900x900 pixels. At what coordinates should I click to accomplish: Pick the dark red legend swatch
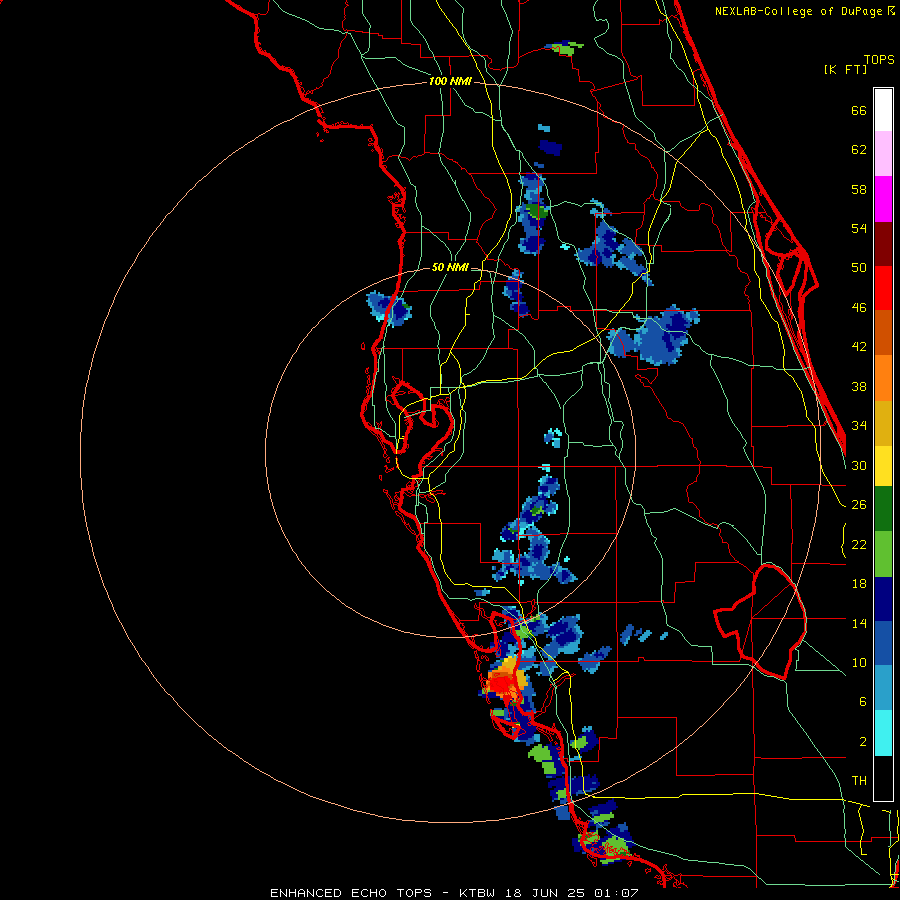[x=883, y=243]
